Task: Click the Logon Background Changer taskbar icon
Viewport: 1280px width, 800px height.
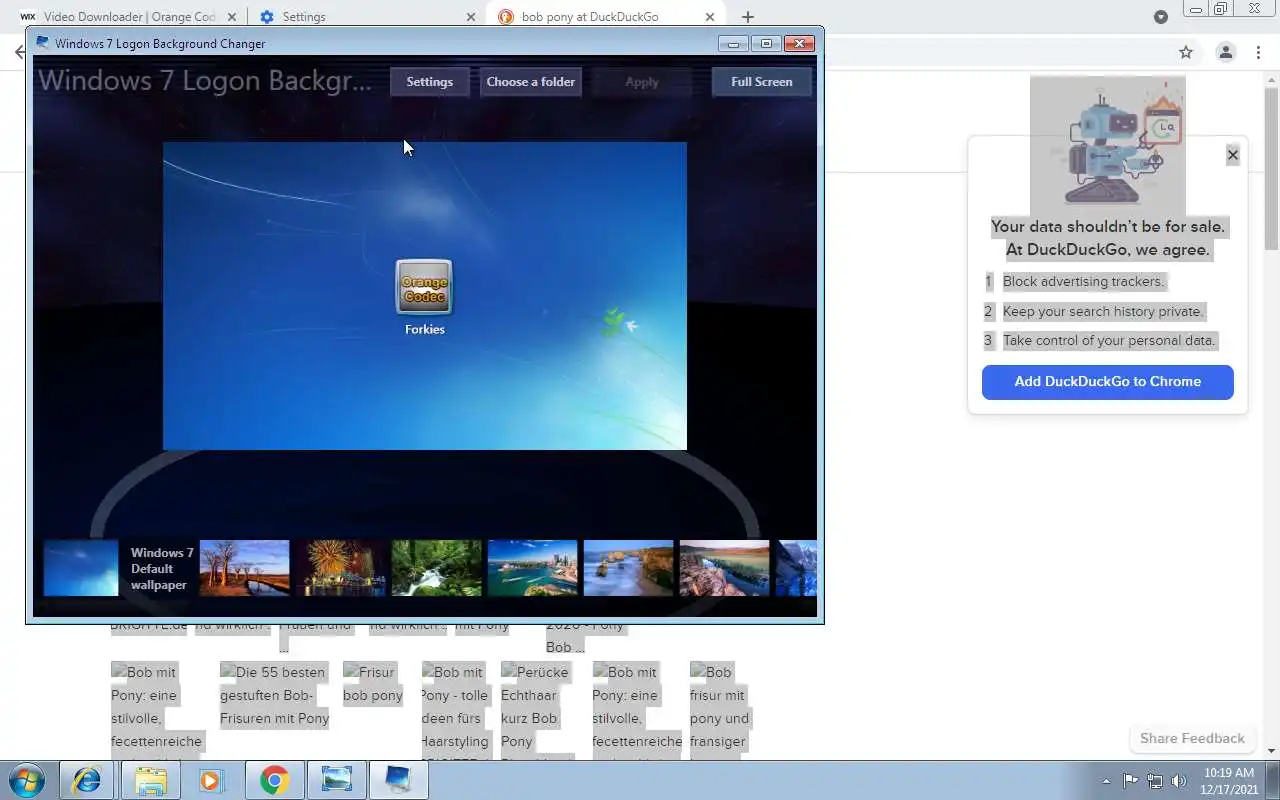Action: click(x=399, y=780)
